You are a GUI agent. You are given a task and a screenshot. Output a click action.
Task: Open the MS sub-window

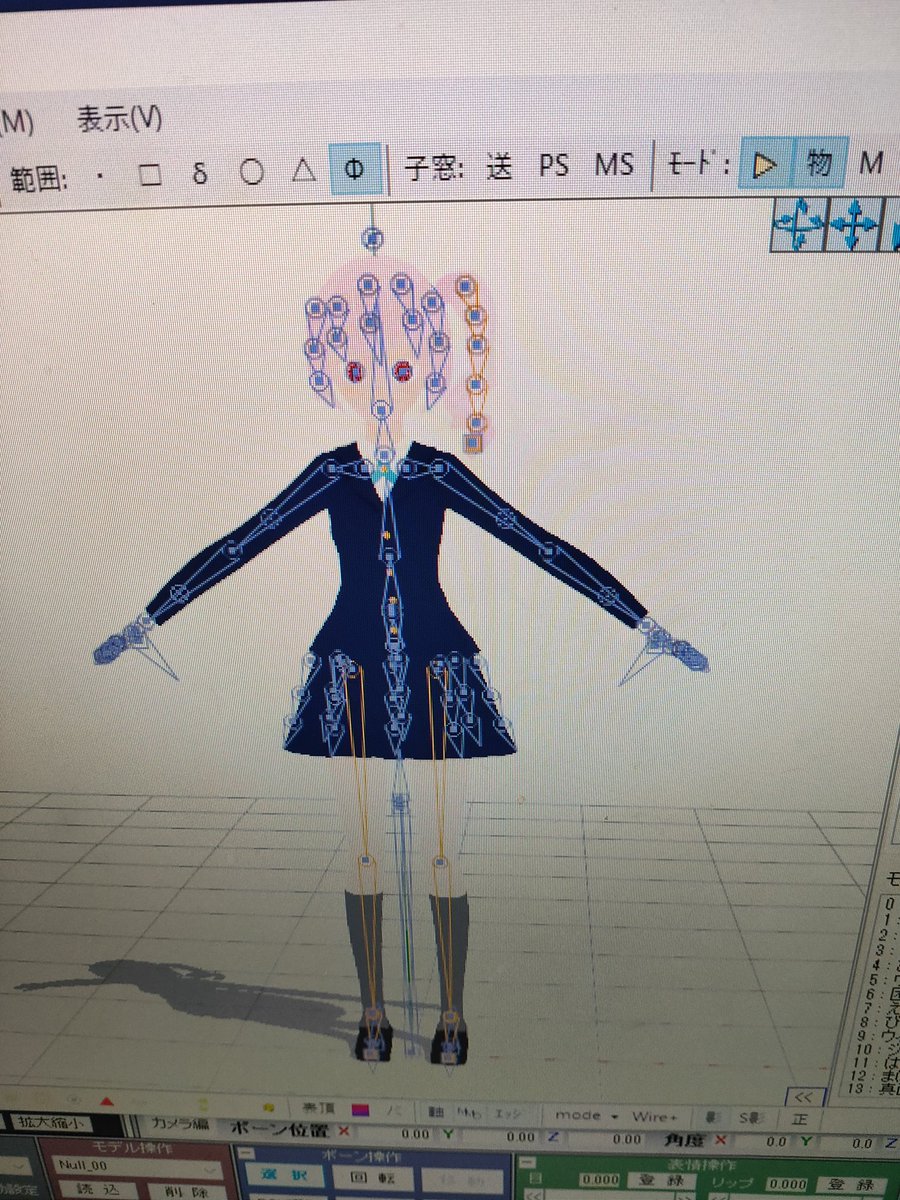pos(614,164)
